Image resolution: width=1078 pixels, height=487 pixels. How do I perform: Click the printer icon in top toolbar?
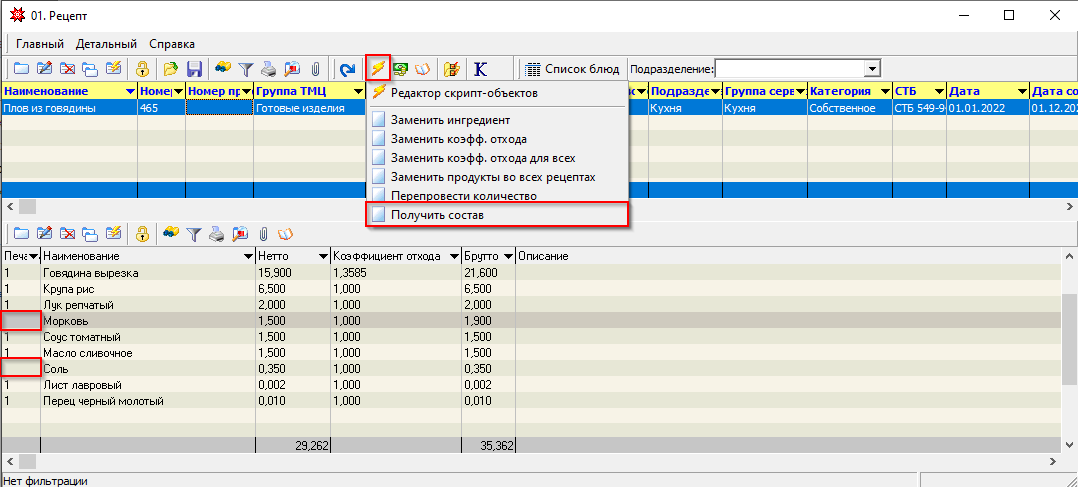click(x=270, y=69)
